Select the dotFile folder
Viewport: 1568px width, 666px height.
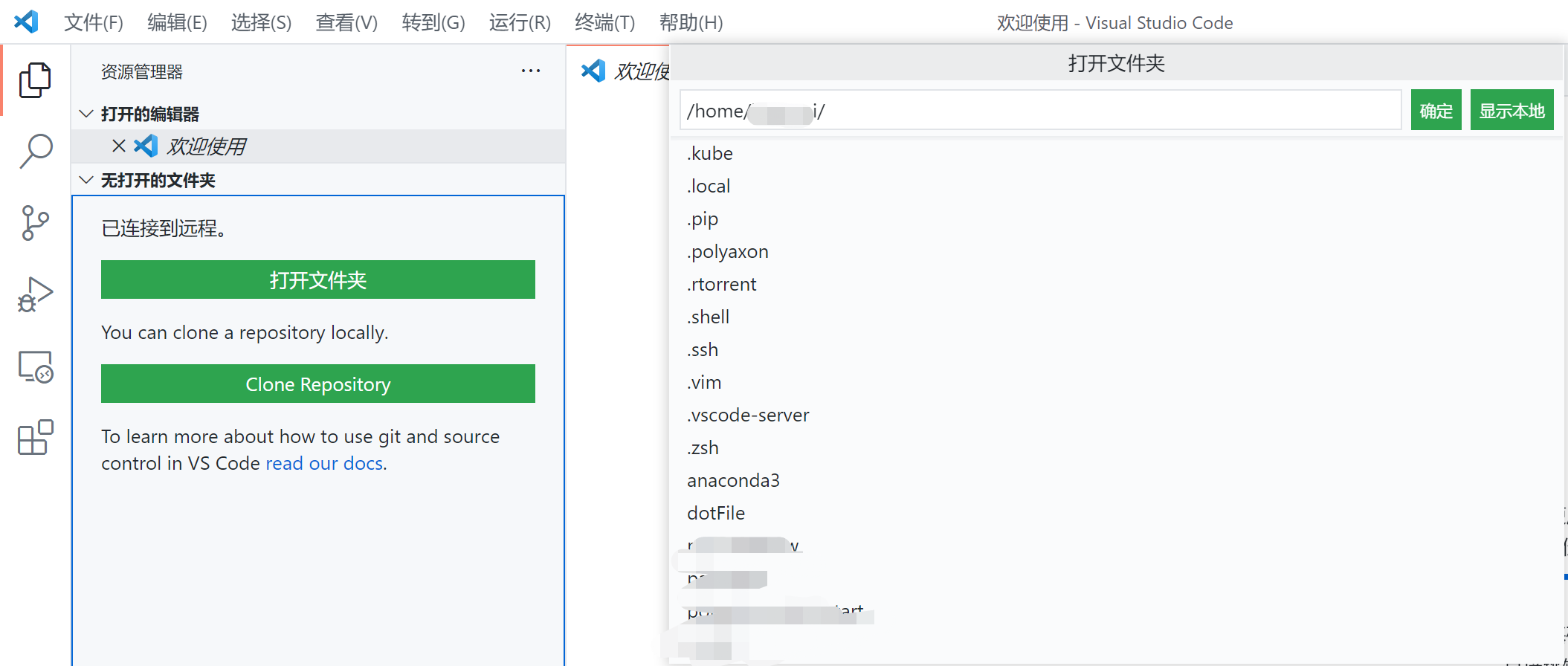(1115, 513)
